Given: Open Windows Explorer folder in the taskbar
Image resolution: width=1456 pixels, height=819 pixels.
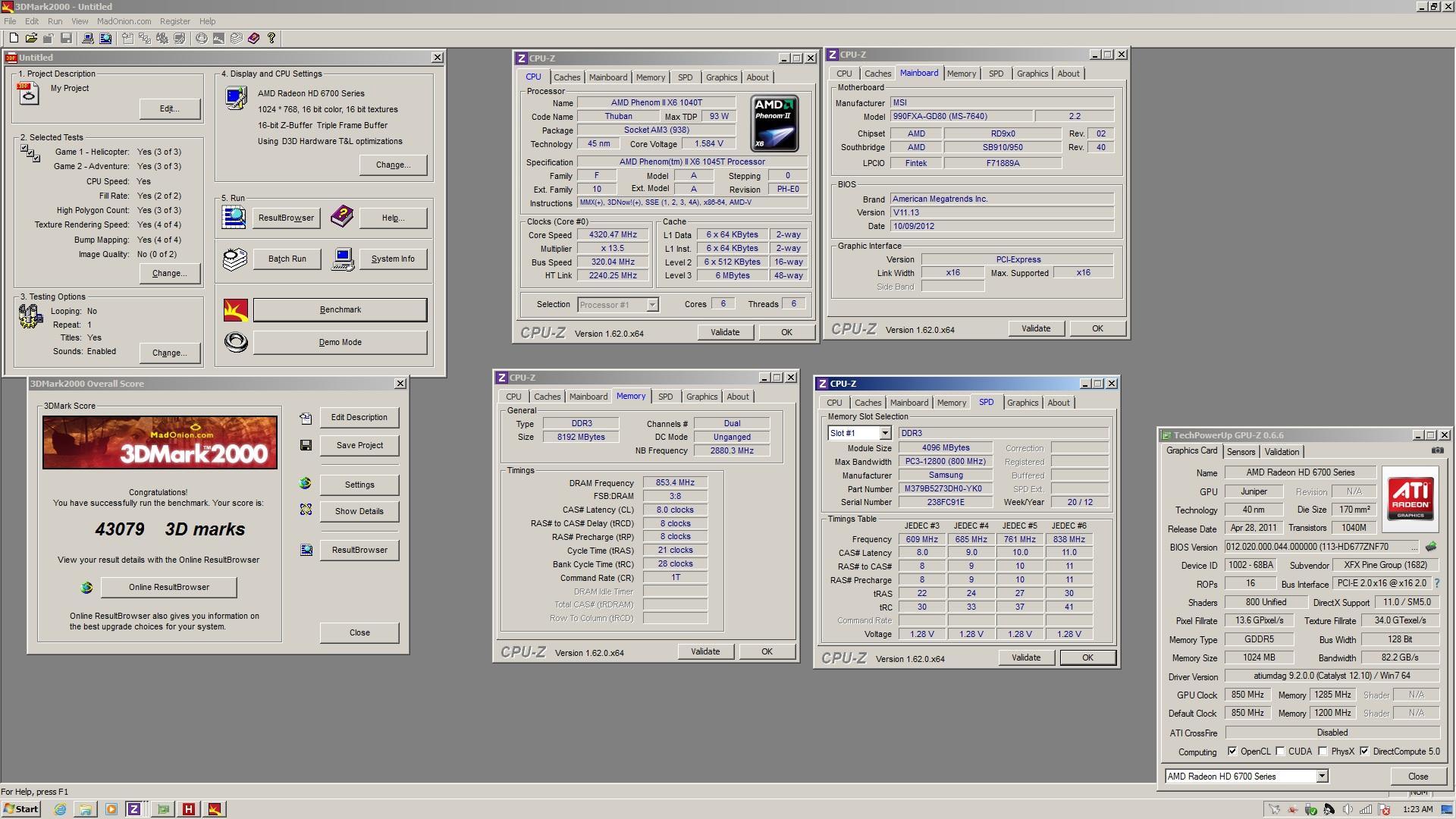Looking at the screenshot, I should coord(86,809).
